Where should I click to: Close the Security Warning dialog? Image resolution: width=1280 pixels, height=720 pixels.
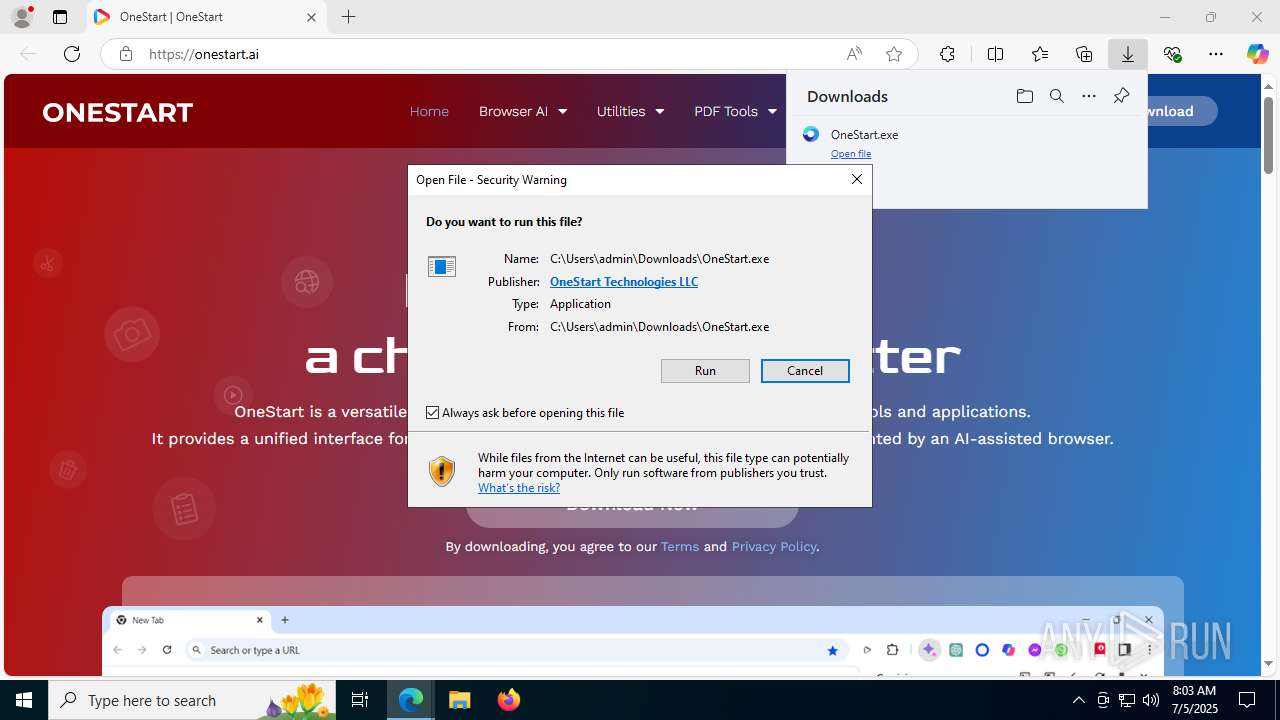[856, 179]
